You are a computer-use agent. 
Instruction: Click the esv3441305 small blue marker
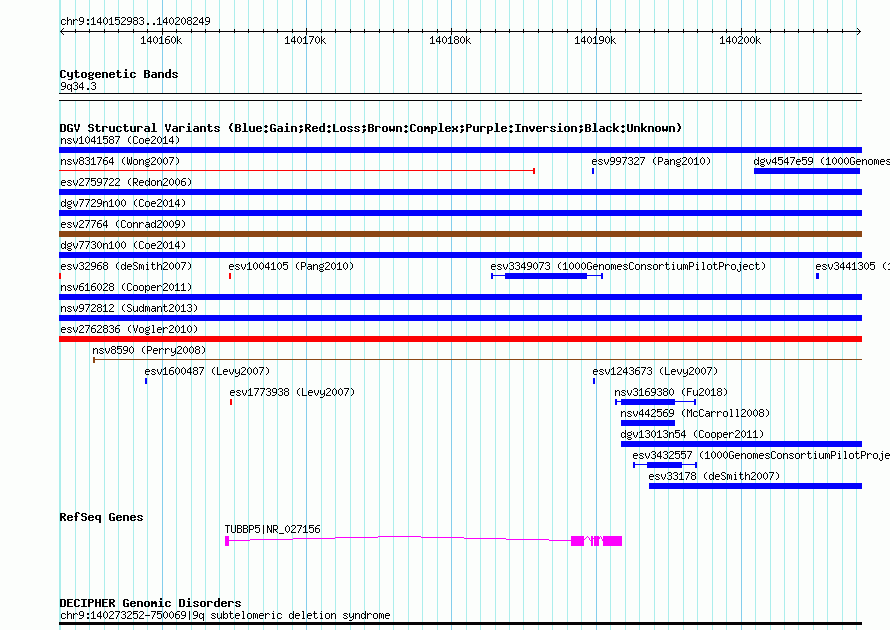[x=817, y=276]
